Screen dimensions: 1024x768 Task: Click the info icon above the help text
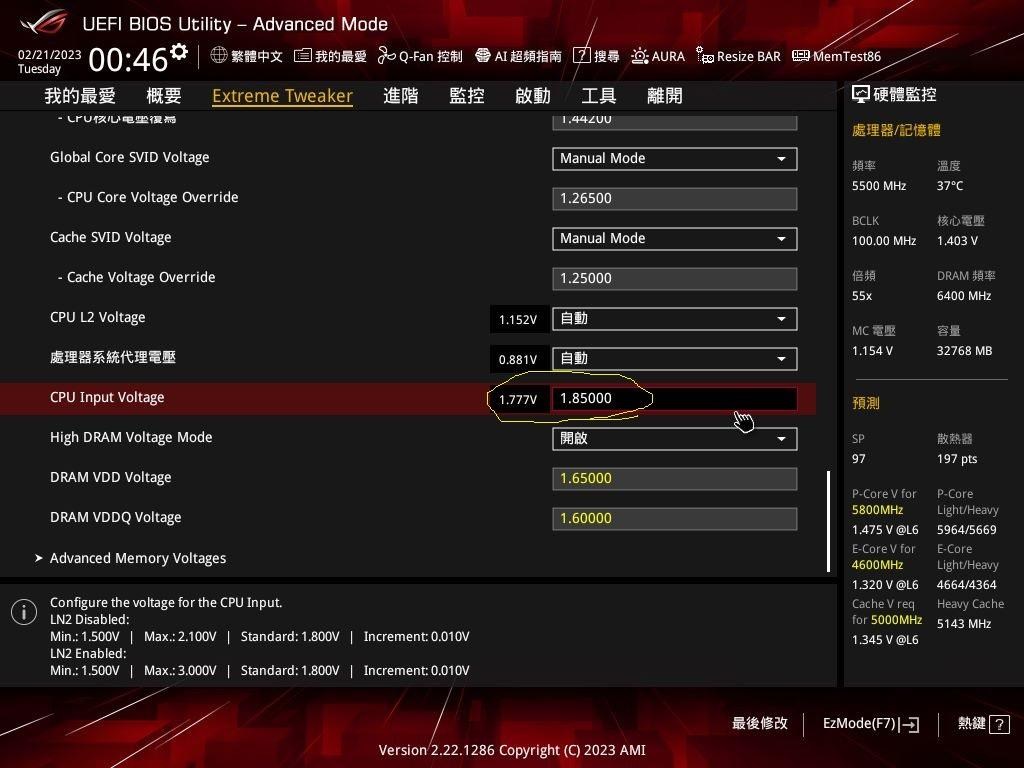click(22, 612)
